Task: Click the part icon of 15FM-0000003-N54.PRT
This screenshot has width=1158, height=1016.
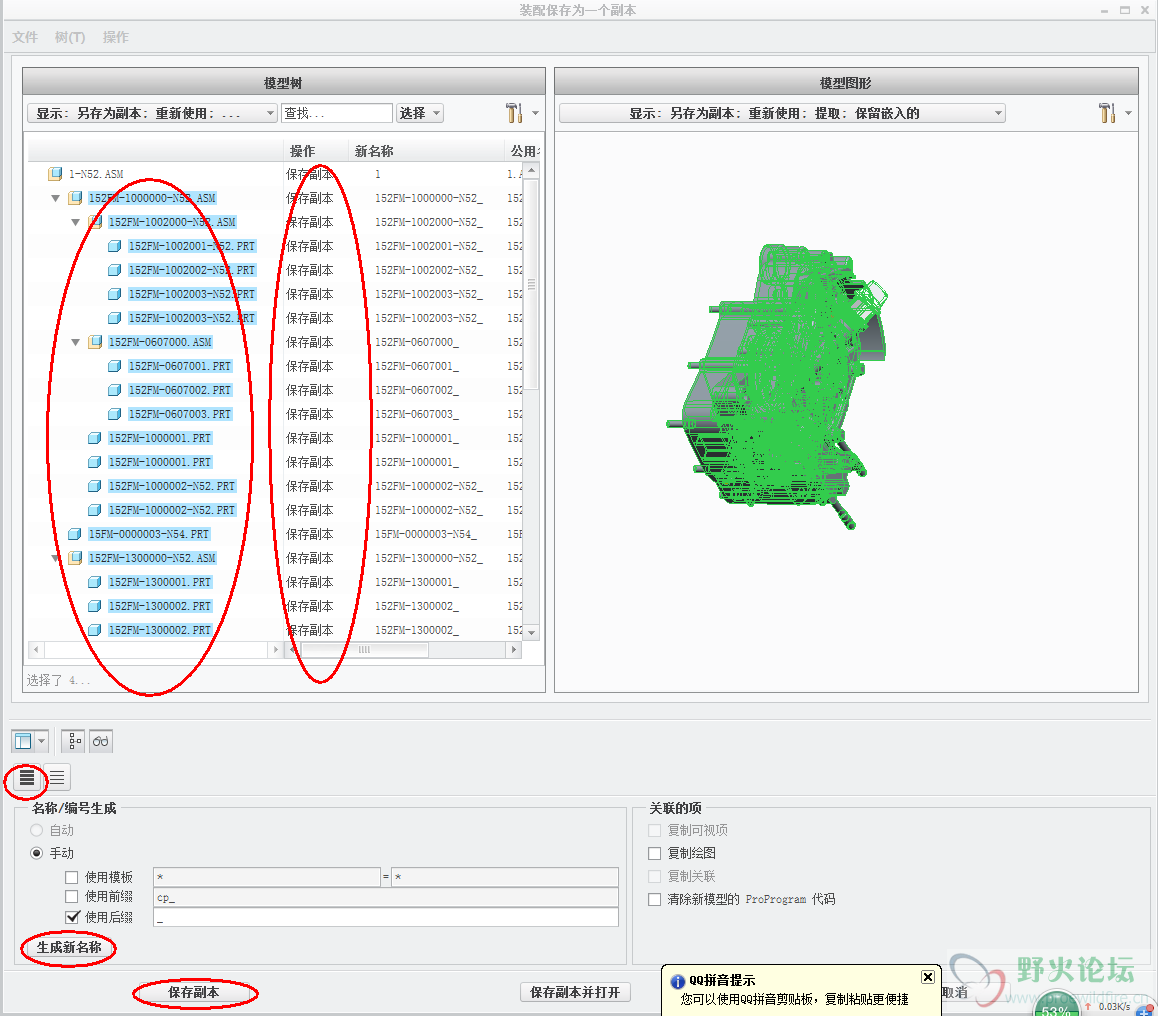Action: (75, 534)
